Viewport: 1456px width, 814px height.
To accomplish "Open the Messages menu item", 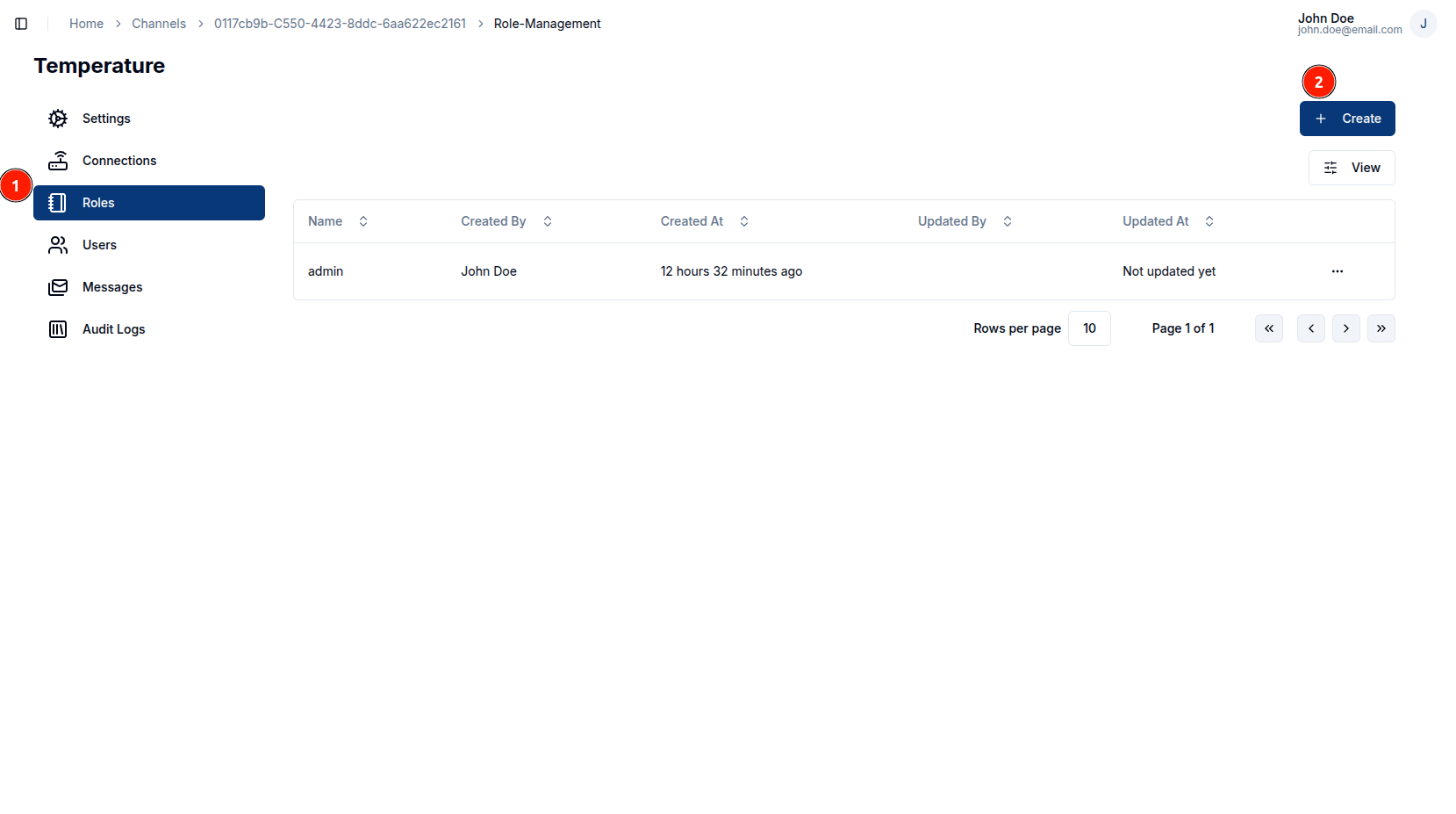I will point(149,287).
